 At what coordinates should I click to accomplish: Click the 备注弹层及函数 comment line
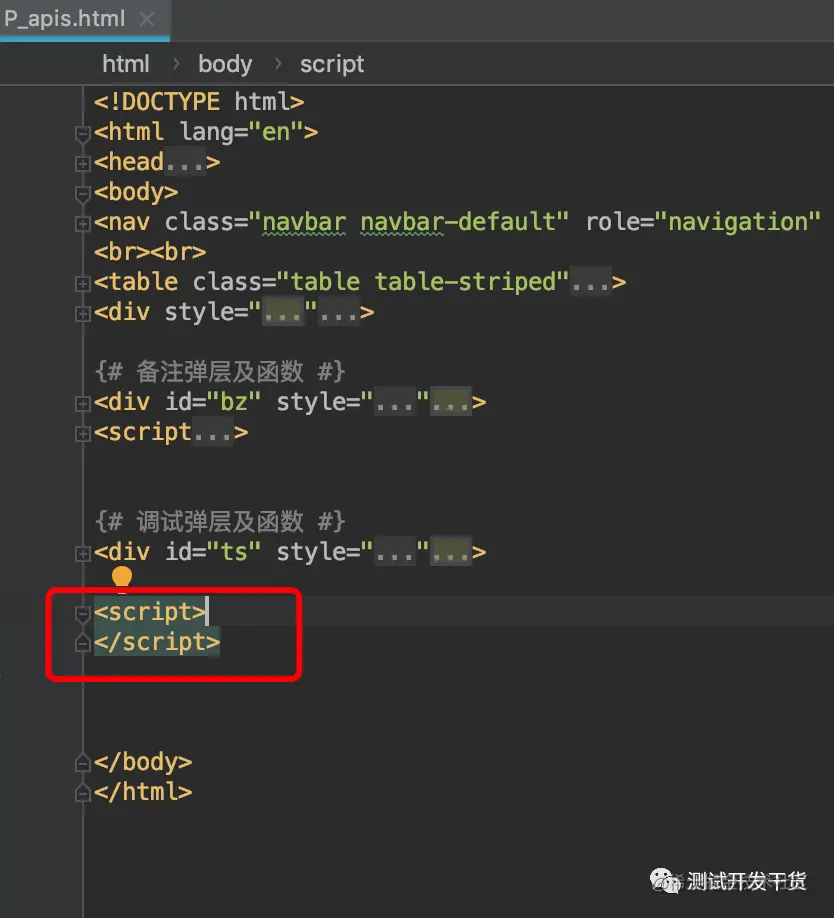(x=220, y=372)
